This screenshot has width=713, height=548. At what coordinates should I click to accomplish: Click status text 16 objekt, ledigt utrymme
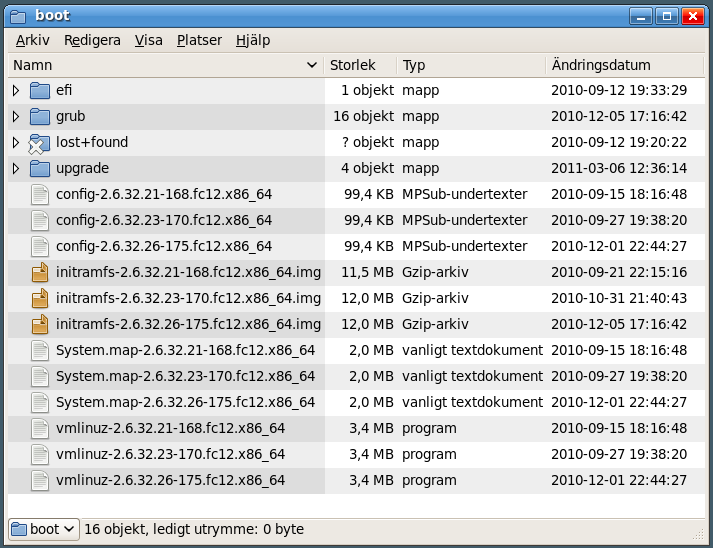pyautogui.click(x=194, y=529)
